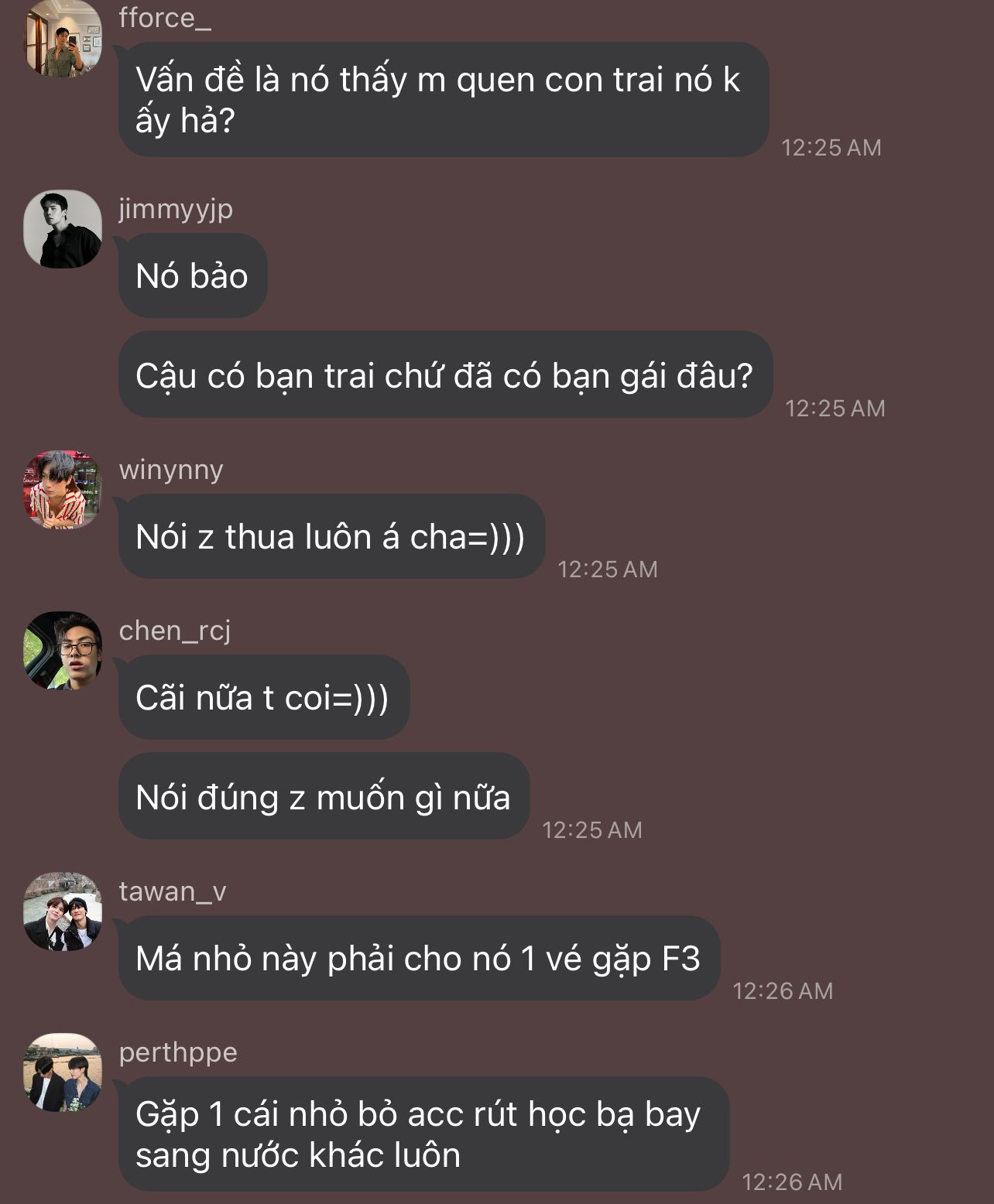Tap jimmyyjp's avatar photo
The image size is (994, 1204).
[x=63, y=229]
